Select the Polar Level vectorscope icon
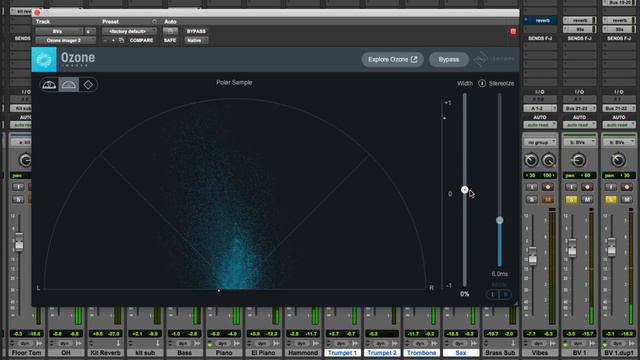 [49, 84]
